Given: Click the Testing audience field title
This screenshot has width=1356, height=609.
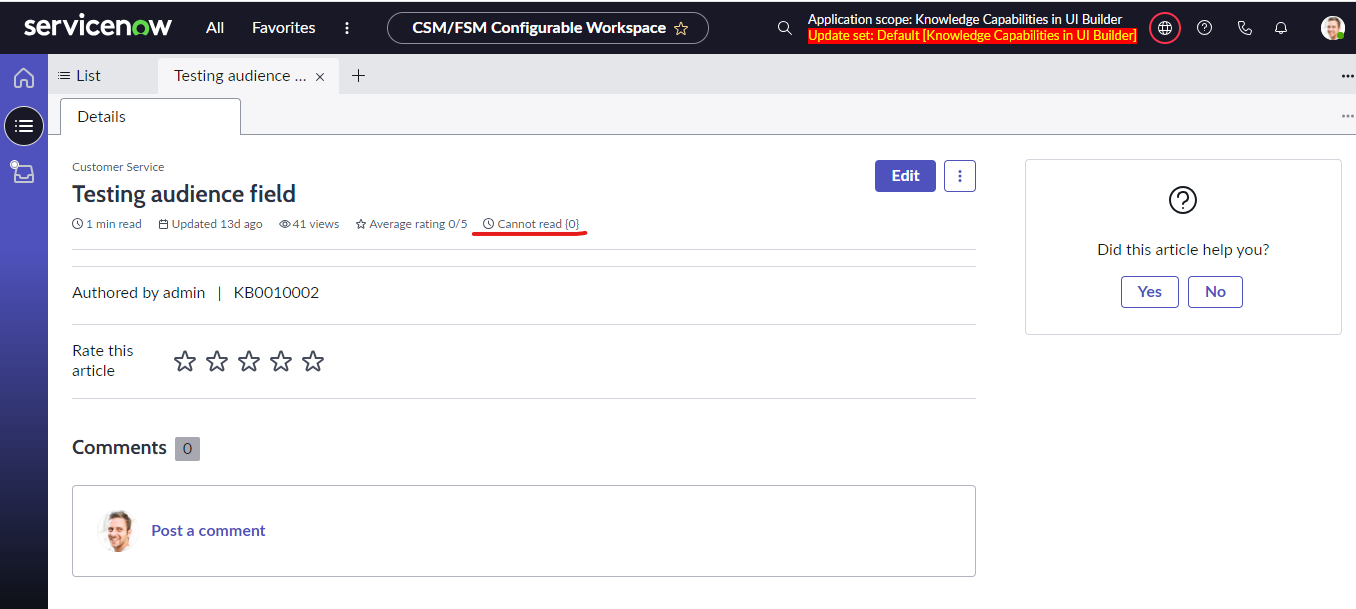Looking at the screenshot, I should (184, 194).
